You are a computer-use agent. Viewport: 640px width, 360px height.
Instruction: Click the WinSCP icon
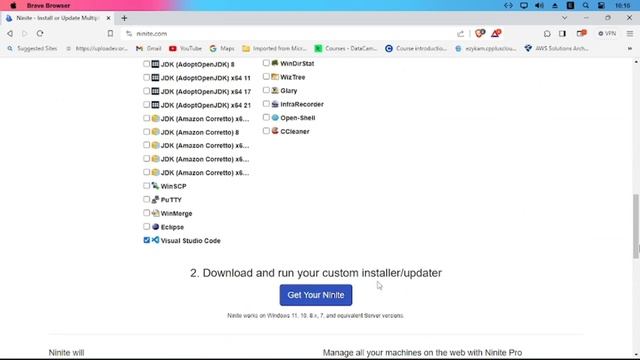(155, 186)
